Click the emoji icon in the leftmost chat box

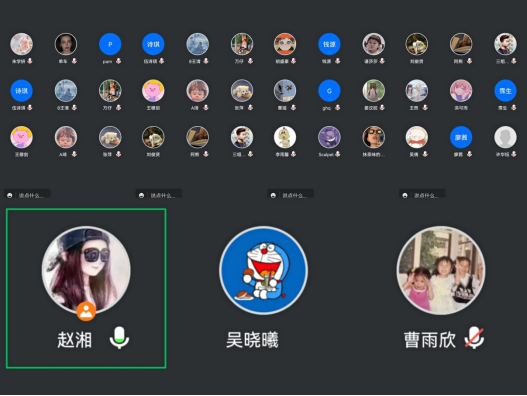10,195
